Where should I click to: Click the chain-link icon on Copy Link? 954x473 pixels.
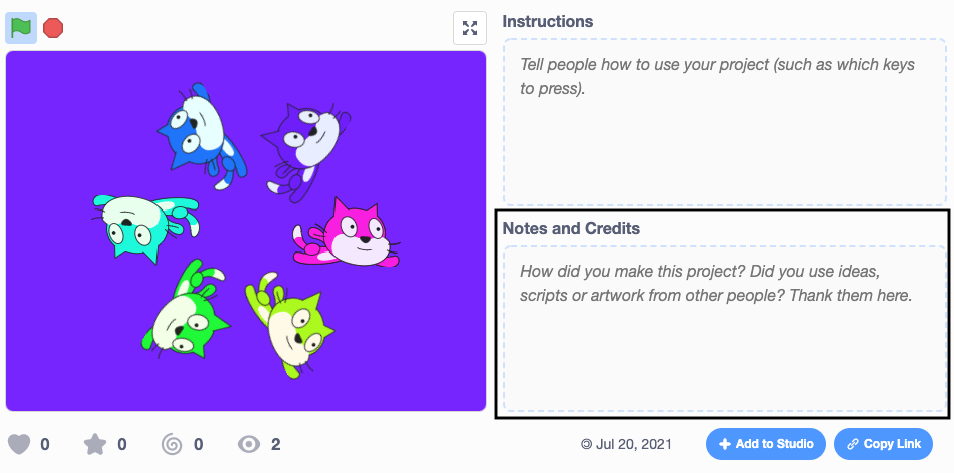853,444
